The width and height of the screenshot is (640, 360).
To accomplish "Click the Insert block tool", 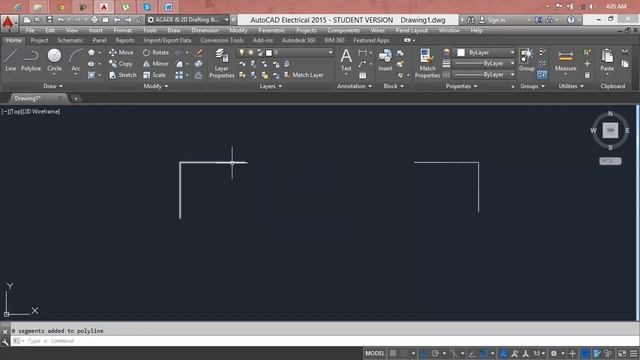I will (x=385, y=60).
